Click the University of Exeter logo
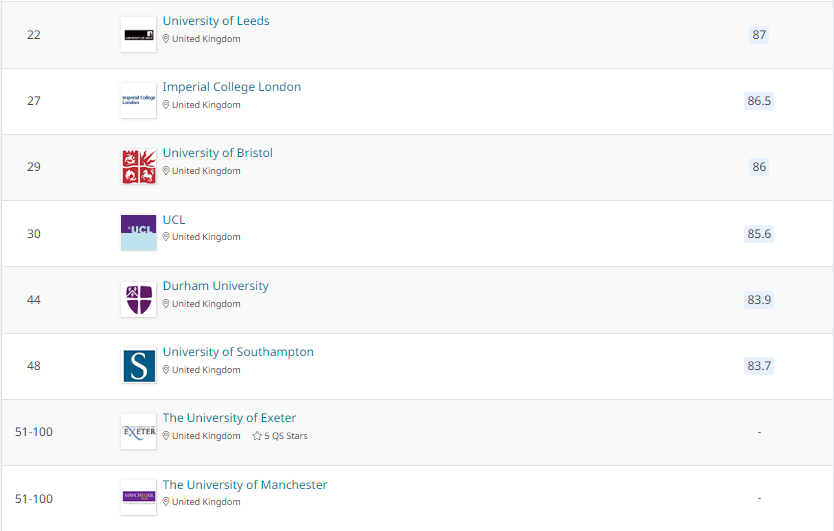The width and height of the screenshot is (834, 531). click(138, 432)
